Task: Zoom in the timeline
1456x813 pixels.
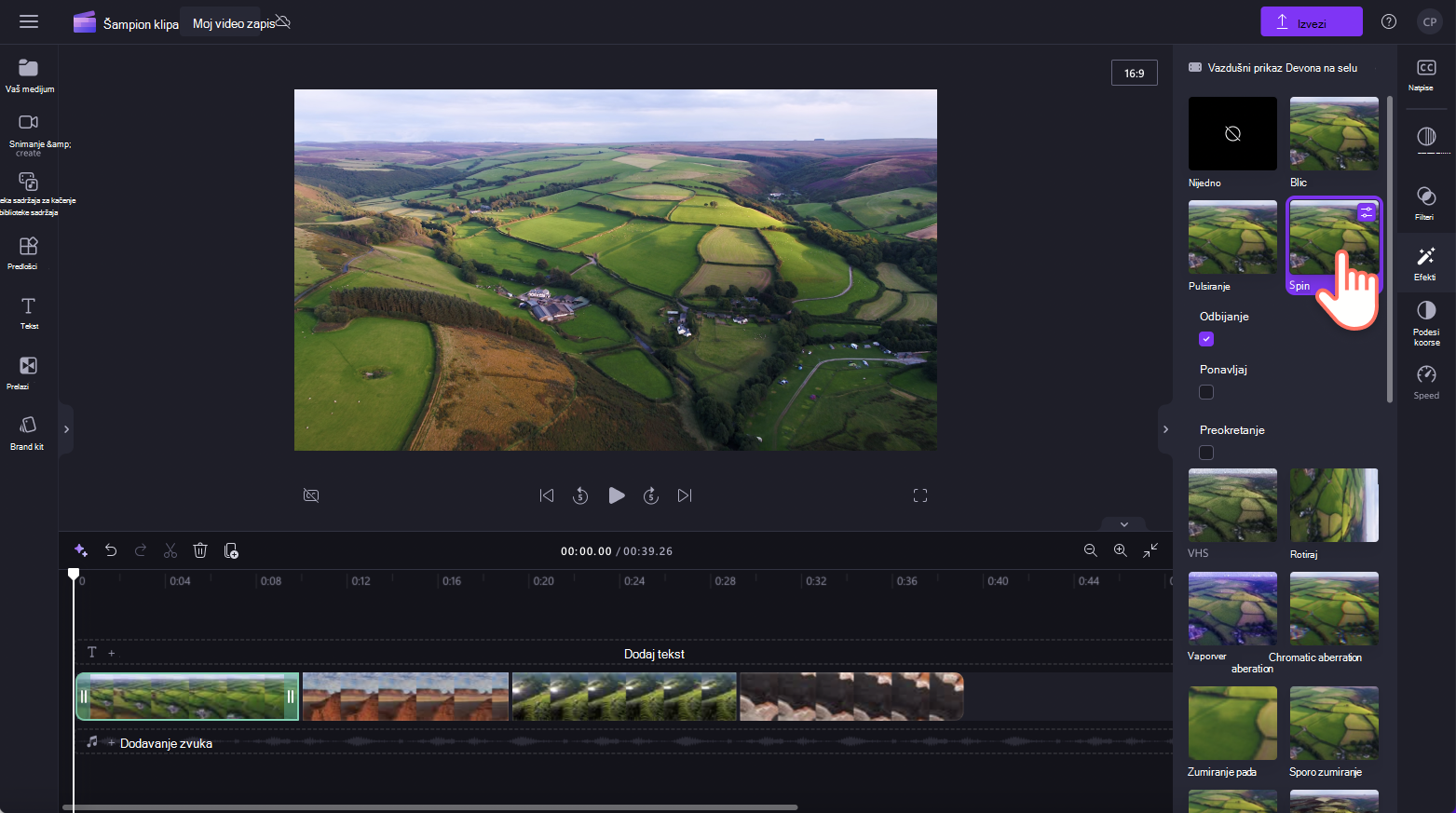Action: (1121, 550)
